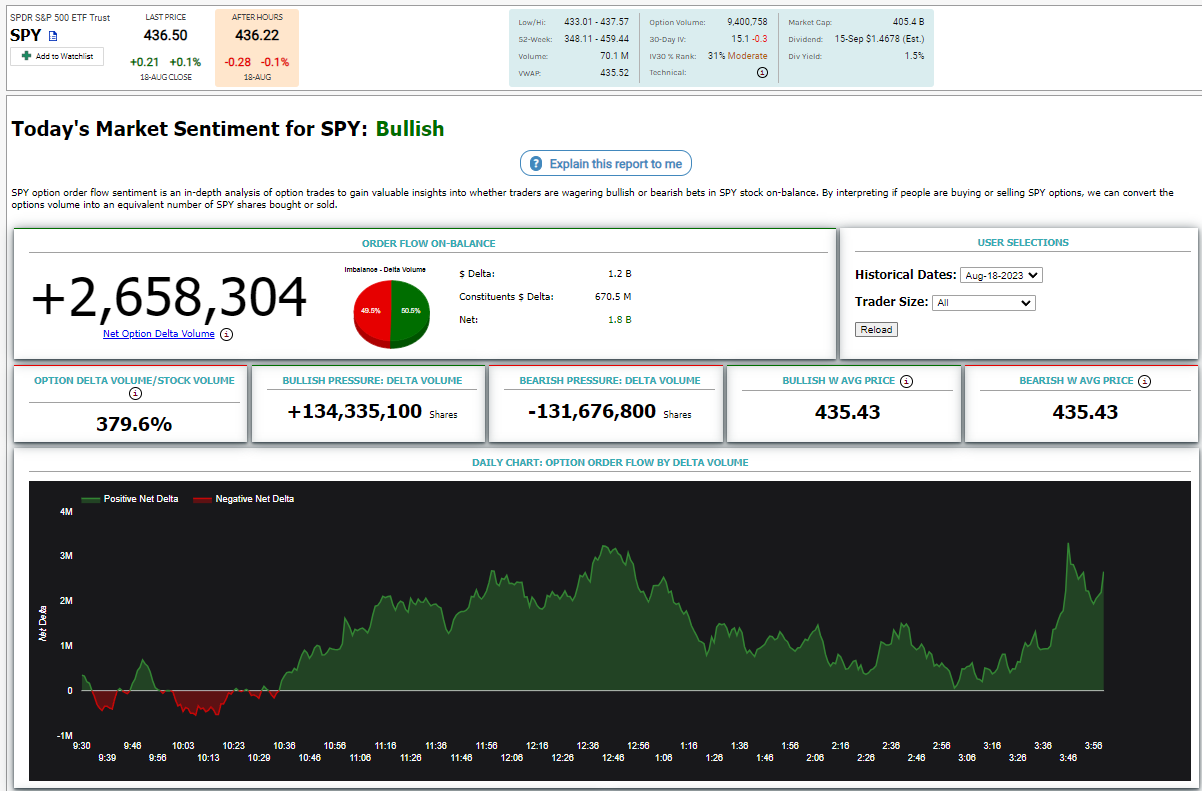Click the info icon beside Net Option Delta Volume
The image size is (1202, 791).
[226, 334]
